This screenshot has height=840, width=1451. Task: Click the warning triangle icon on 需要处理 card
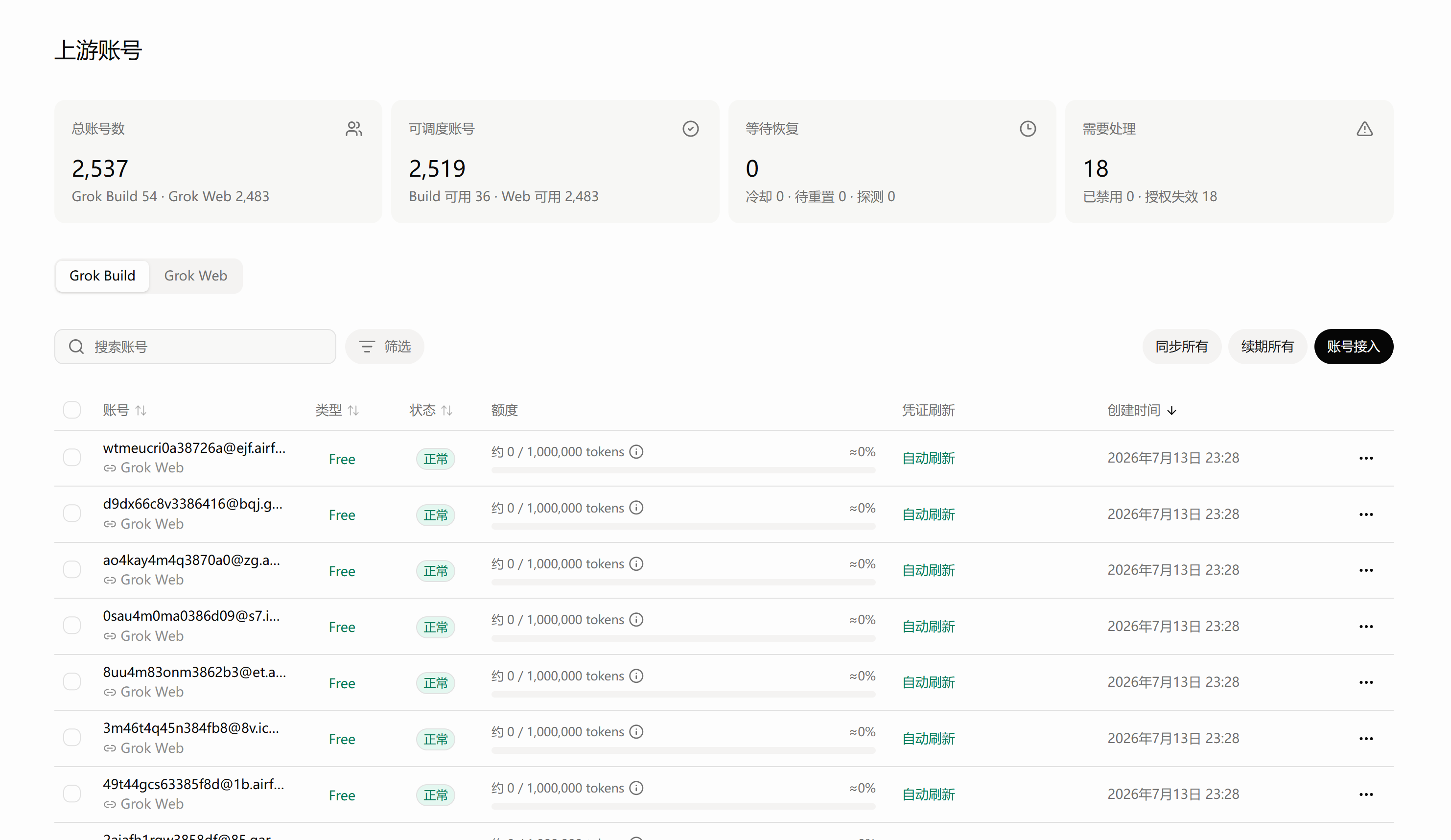click(1365, 129)
